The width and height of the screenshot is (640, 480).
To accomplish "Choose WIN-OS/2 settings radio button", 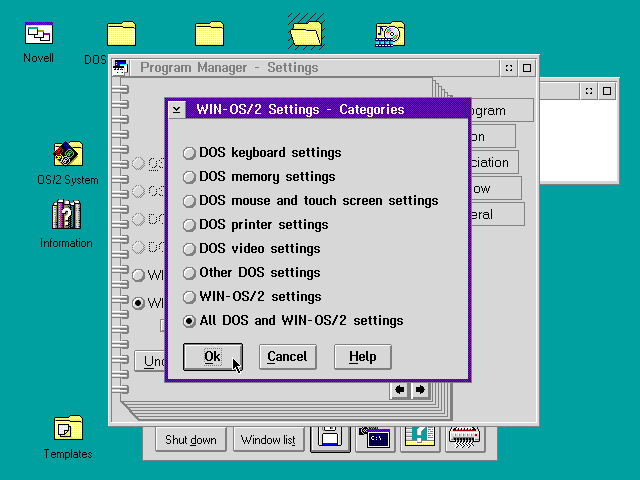I will pyautogui.click(x=252, y=297).
